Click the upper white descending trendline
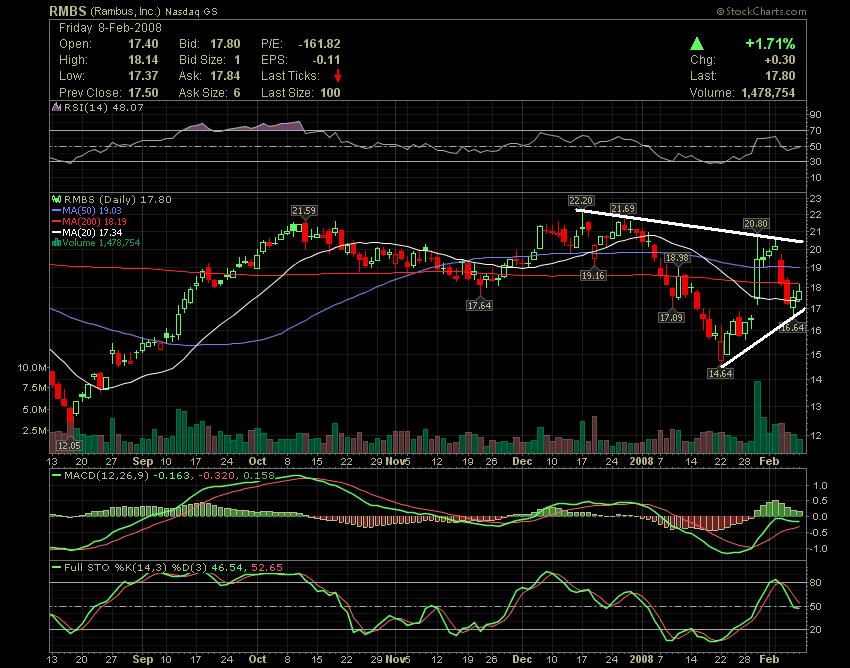Screen dimensions: 850x668 tap(689, 225)
